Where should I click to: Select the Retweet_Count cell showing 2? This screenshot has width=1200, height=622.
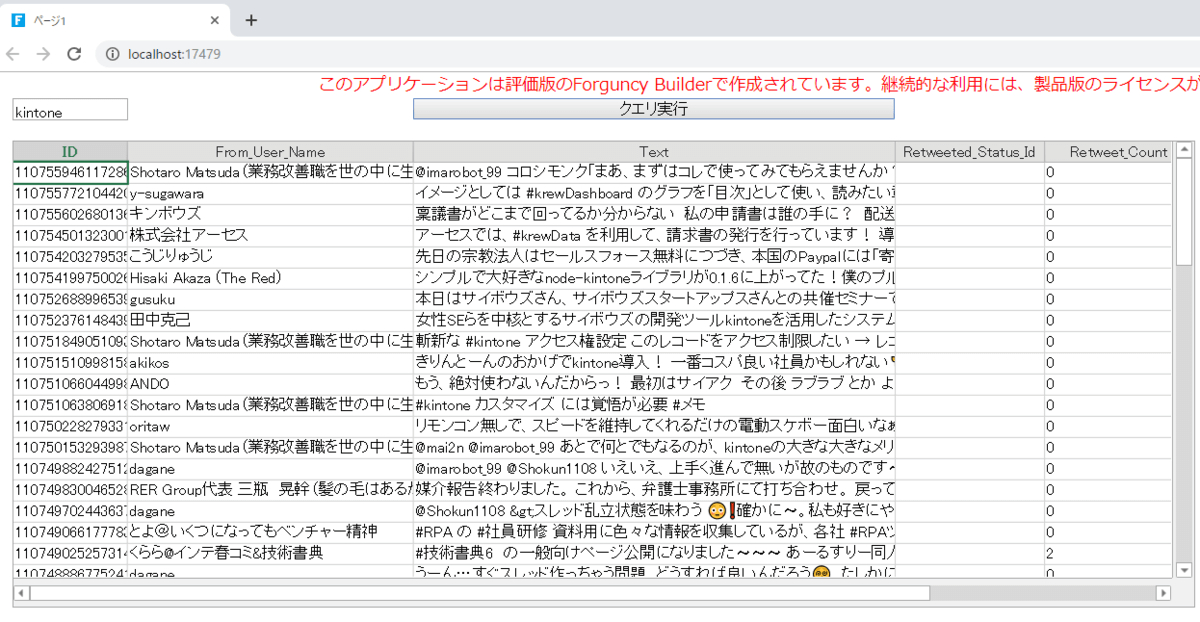click(1108, 553)
